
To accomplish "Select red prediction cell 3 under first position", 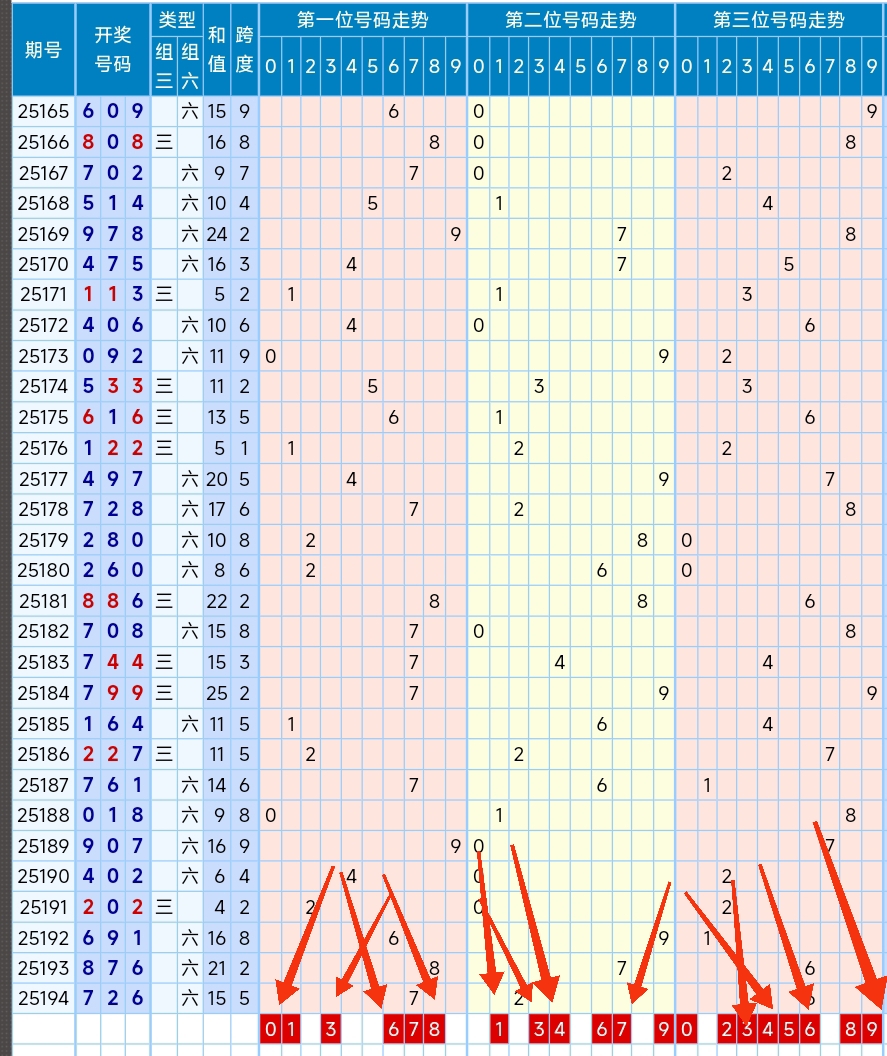I will coord(331,1029).
